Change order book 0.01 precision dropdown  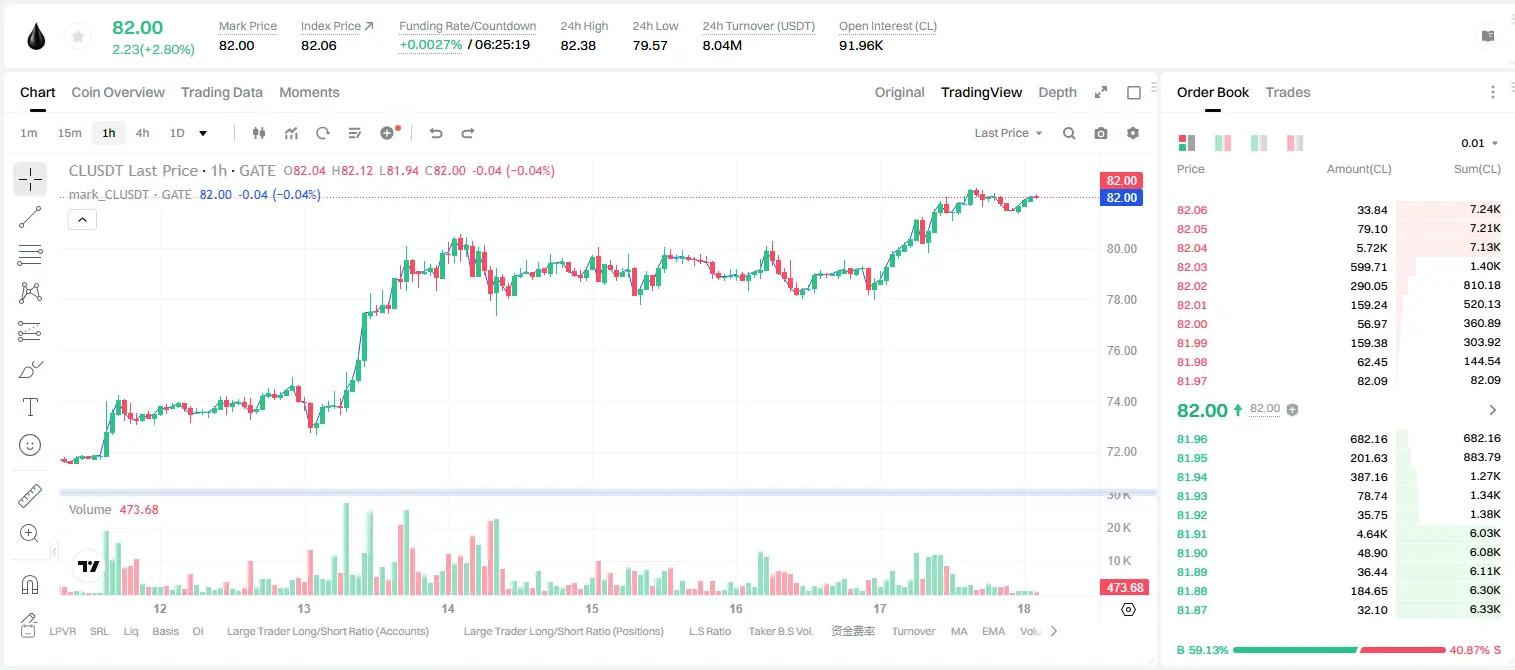pyautogui.click(x=1480, y=143)
